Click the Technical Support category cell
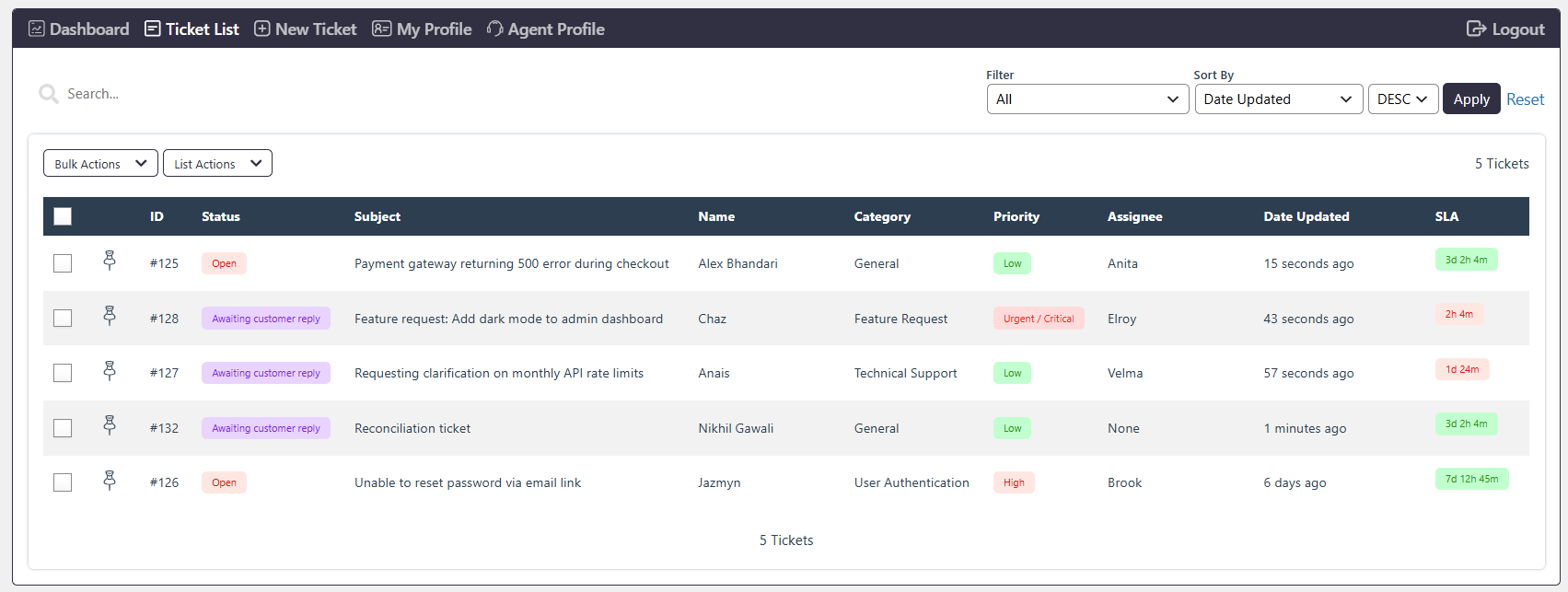Screen dimensions: 1568x592 [x=905, y=373]
